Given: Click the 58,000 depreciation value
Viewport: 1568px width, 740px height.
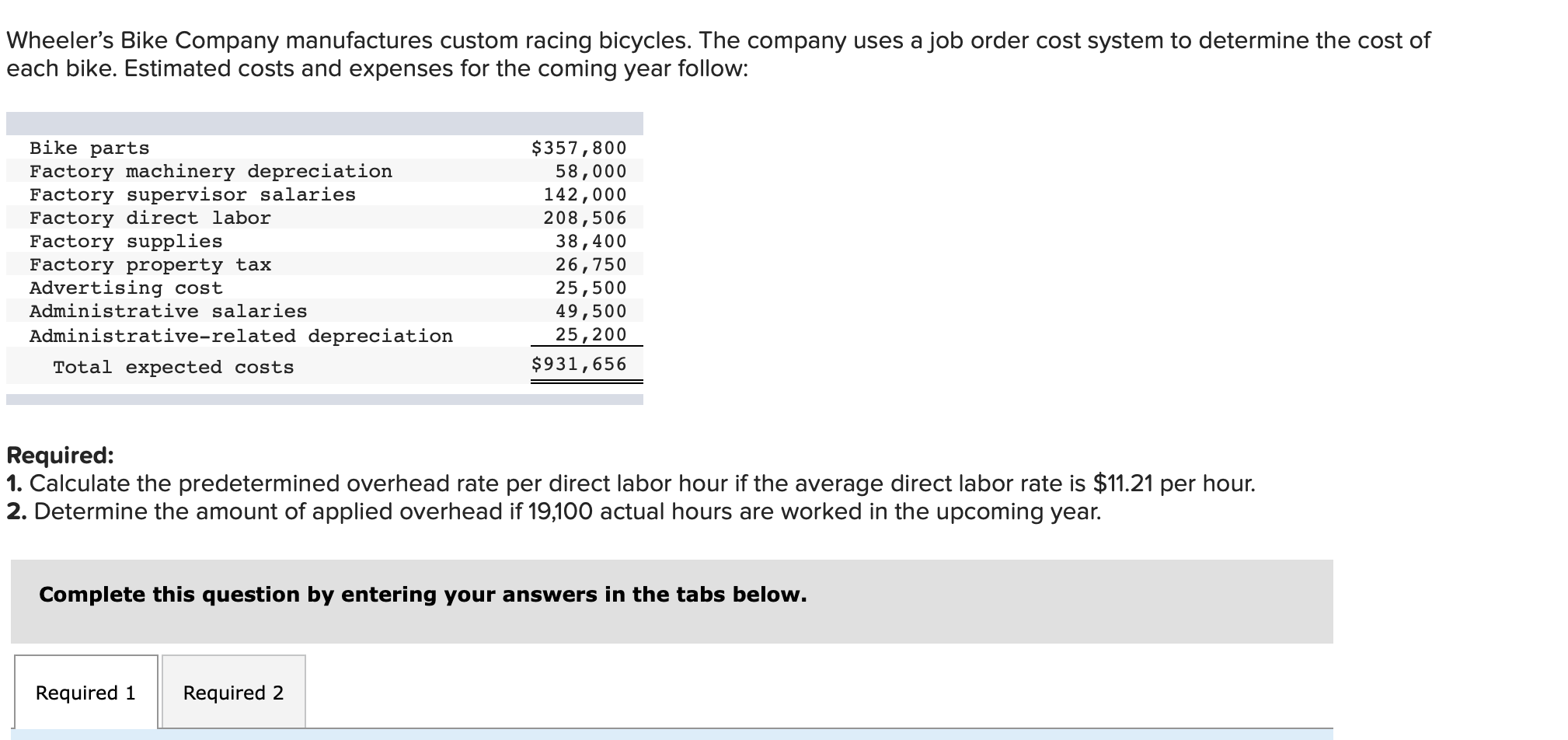Looking at the screenshot, I should (591, 171).
